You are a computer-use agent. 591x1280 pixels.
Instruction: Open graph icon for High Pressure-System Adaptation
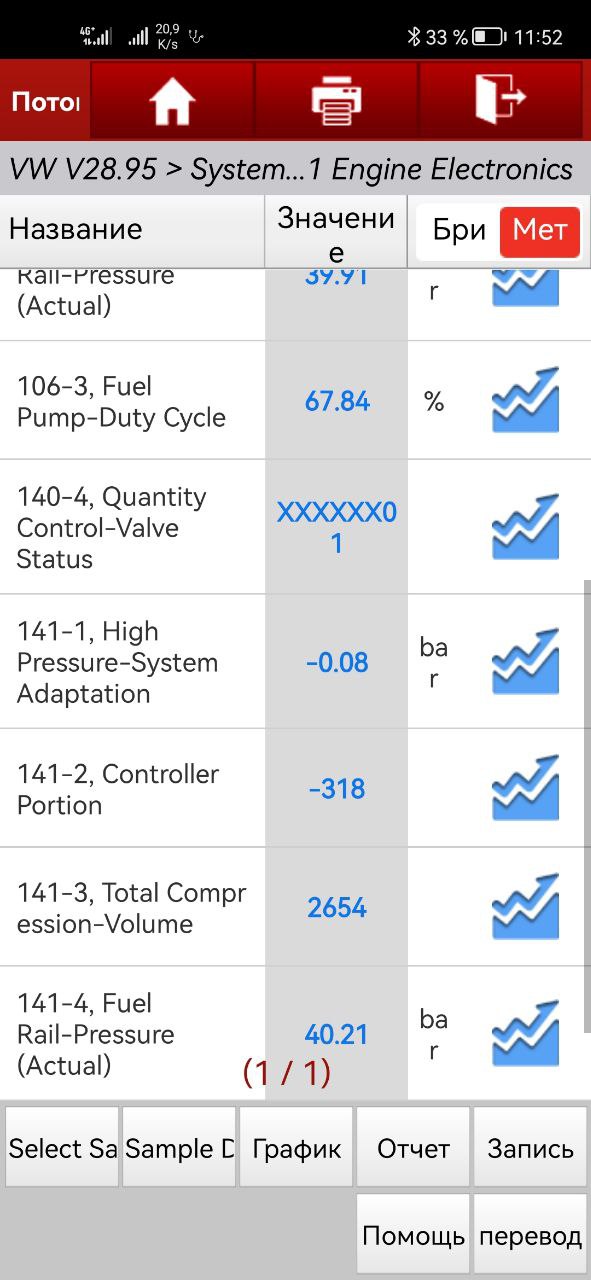point(525,661)
